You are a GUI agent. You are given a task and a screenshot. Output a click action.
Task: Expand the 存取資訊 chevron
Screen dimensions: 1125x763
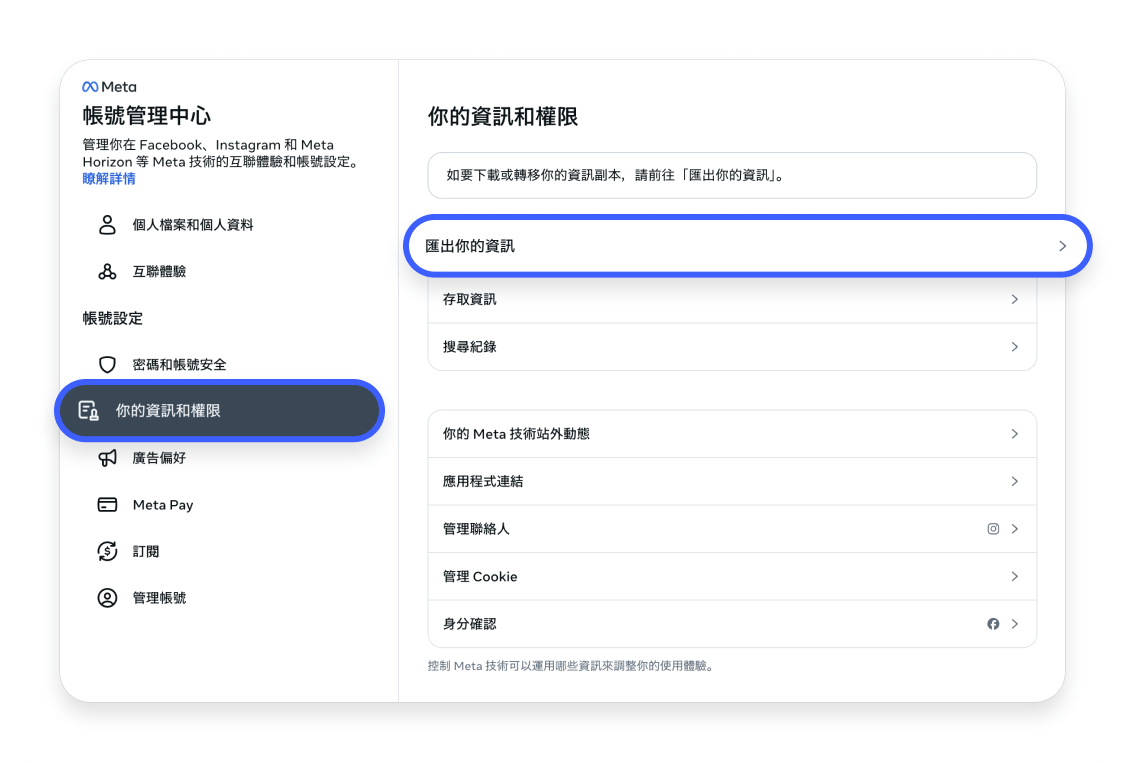pos(1014,299)
